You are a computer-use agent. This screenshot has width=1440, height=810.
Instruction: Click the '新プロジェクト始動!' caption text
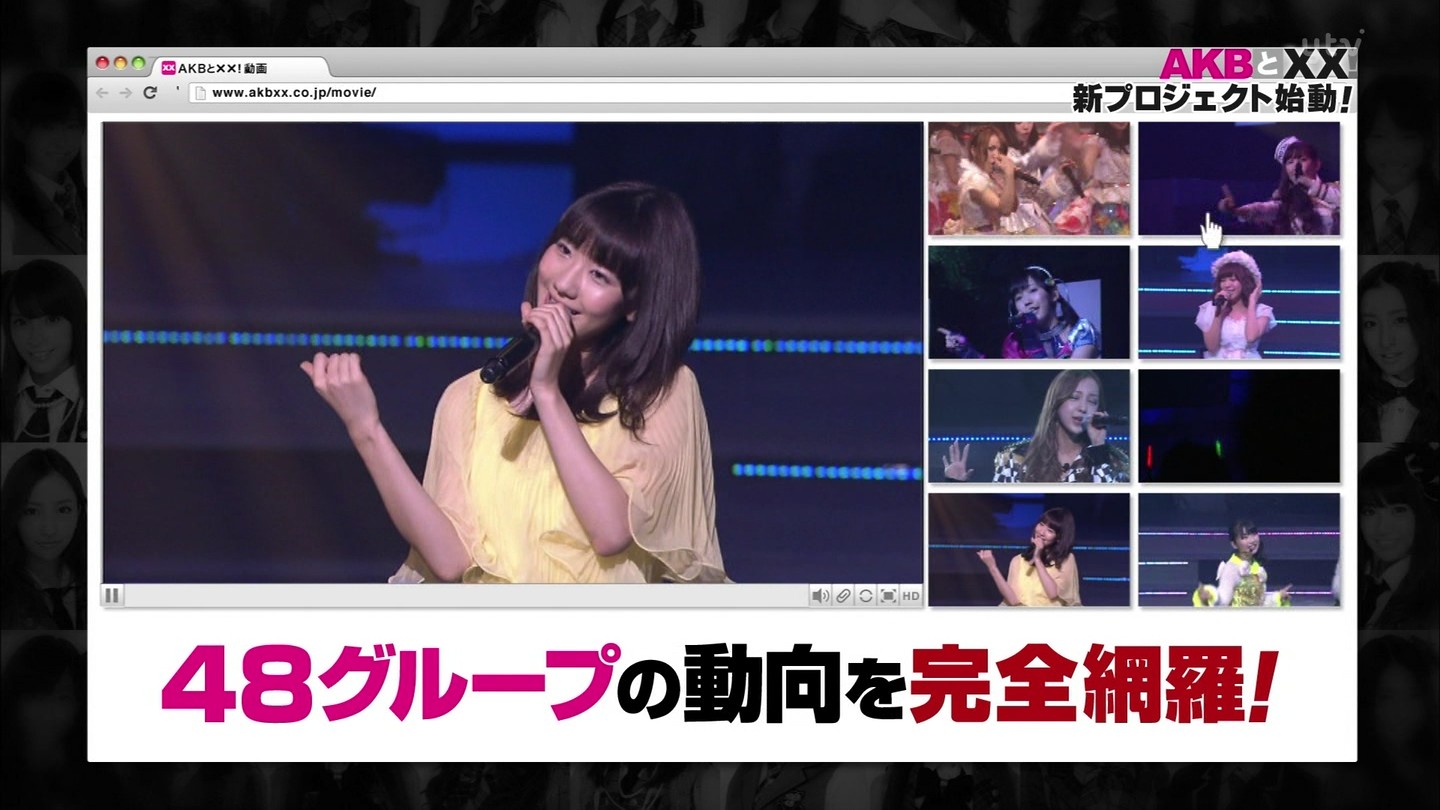(1213, 98)
